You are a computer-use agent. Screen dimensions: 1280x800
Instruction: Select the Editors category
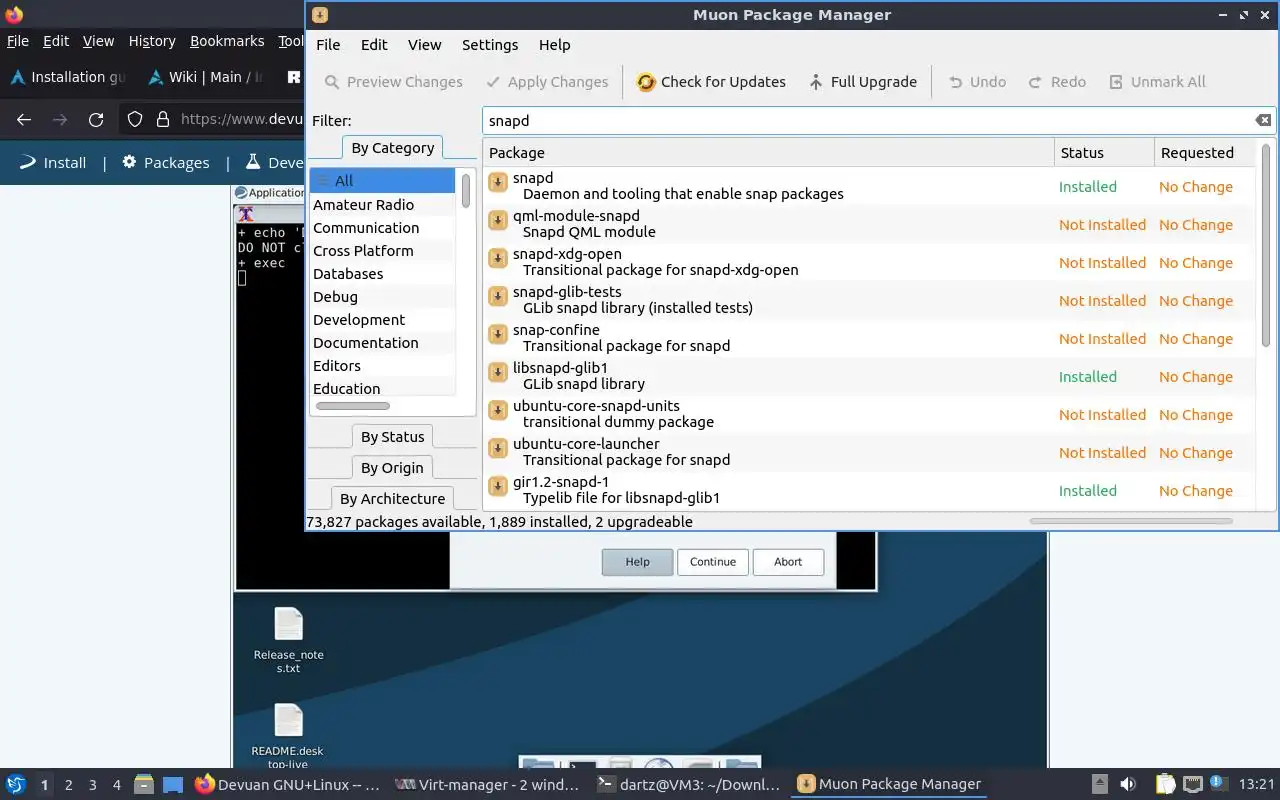(382, 366)
